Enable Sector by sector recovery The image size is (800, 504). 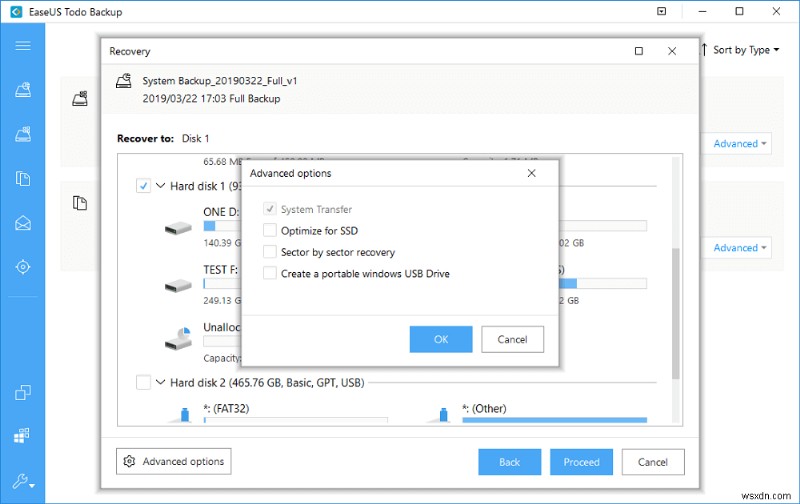pyautogui.click(x=269, y=251)
